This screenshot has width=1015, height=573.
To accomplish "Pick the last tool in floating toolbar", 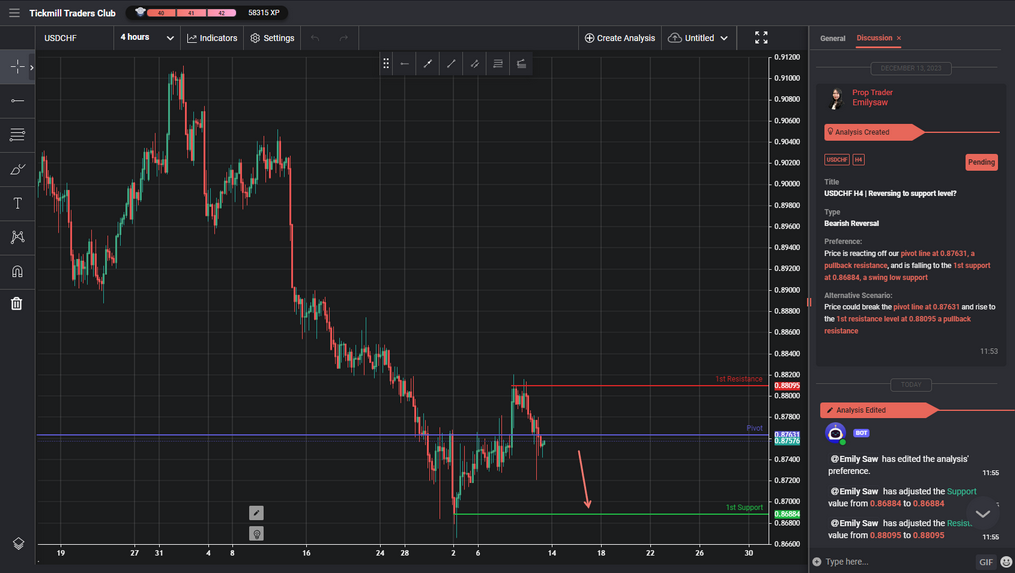I will 521,63.
